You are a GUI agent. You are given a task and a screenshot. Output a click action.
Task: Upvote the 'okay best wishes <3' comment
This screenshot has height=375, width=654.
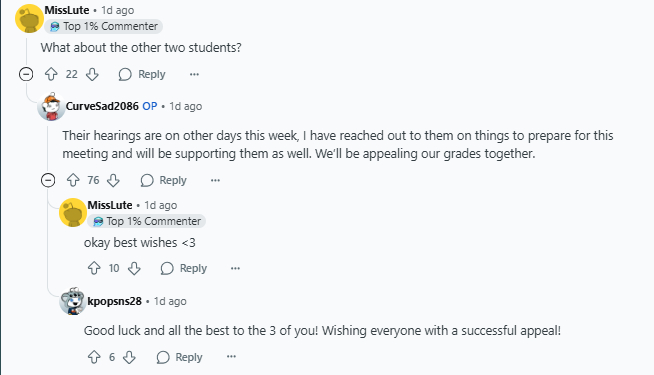[x=94, y=268]
